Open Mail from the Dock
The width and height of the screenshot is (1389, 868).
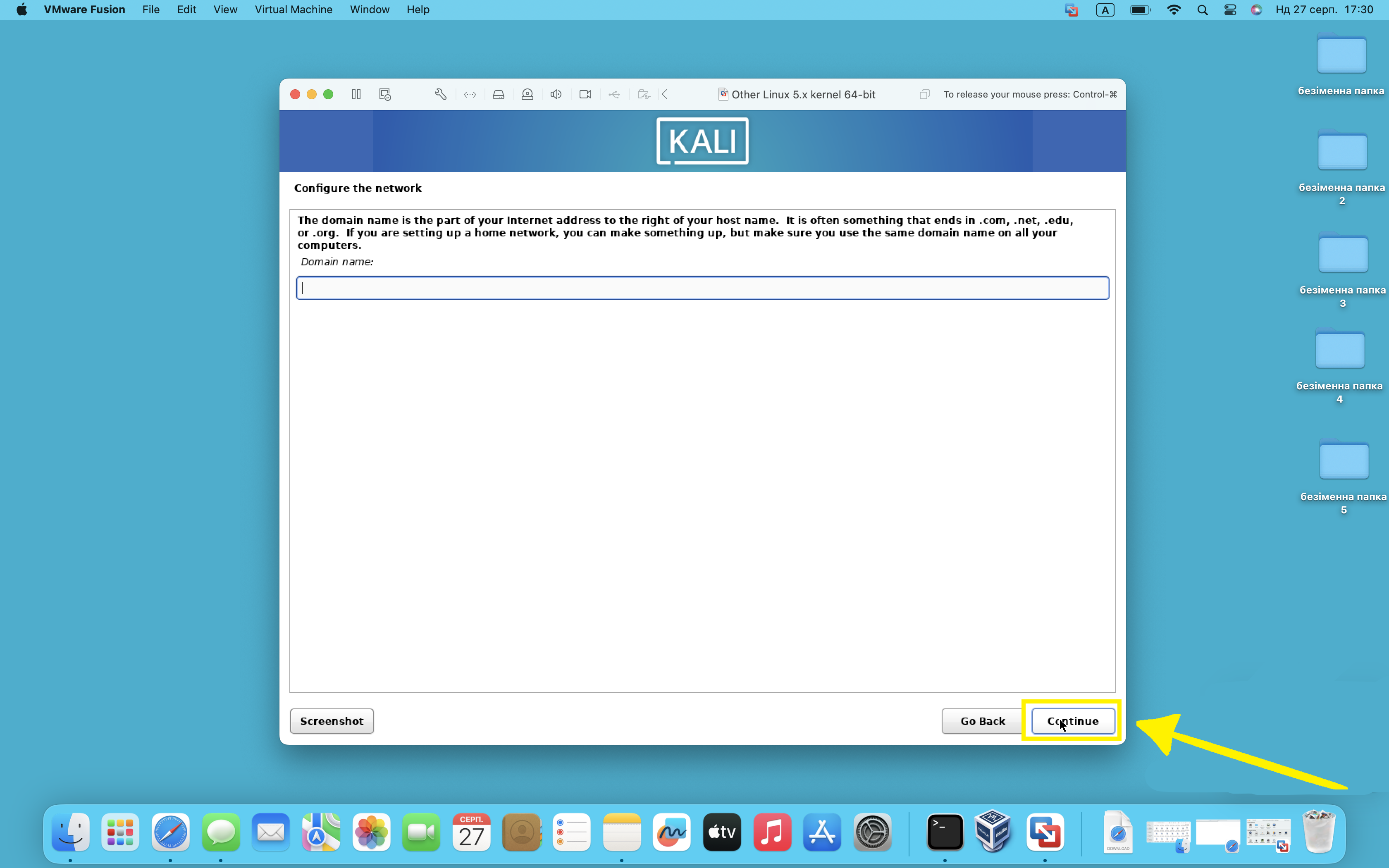pos(271,832)
